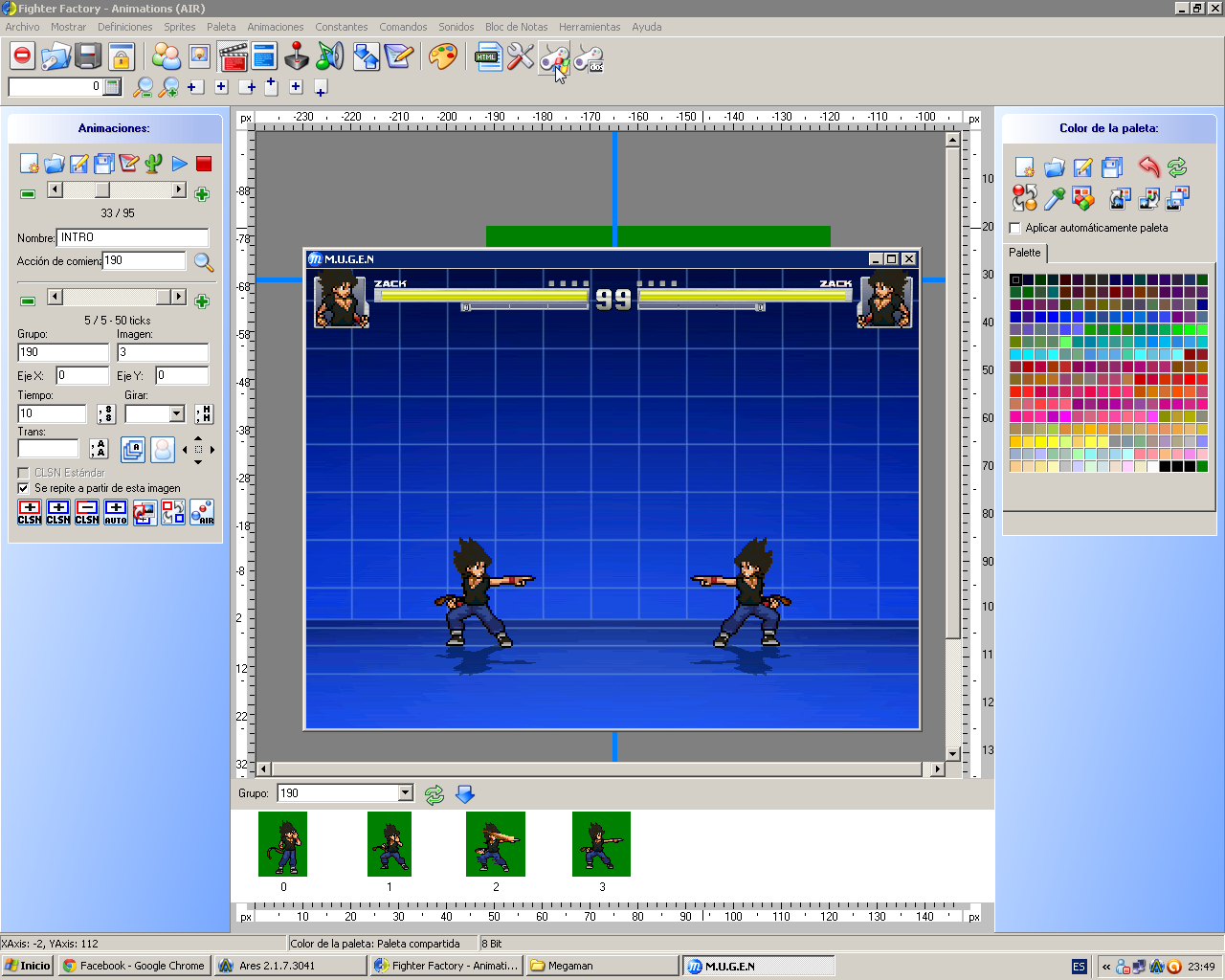Open the Mostrar menu
Viewport: 1225px width, 980px height.
[69, 27]
